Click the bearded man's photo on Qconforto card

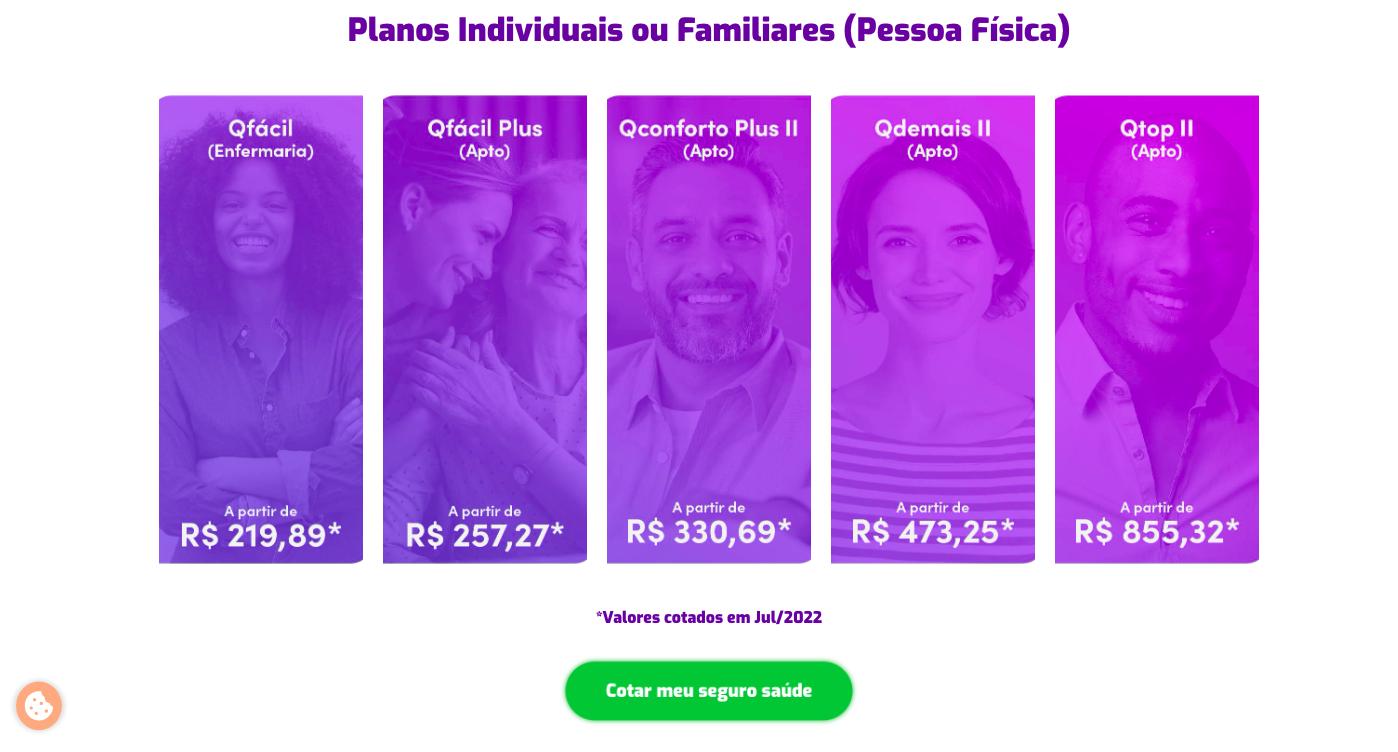pyautogui.click(x=709, y=300)
